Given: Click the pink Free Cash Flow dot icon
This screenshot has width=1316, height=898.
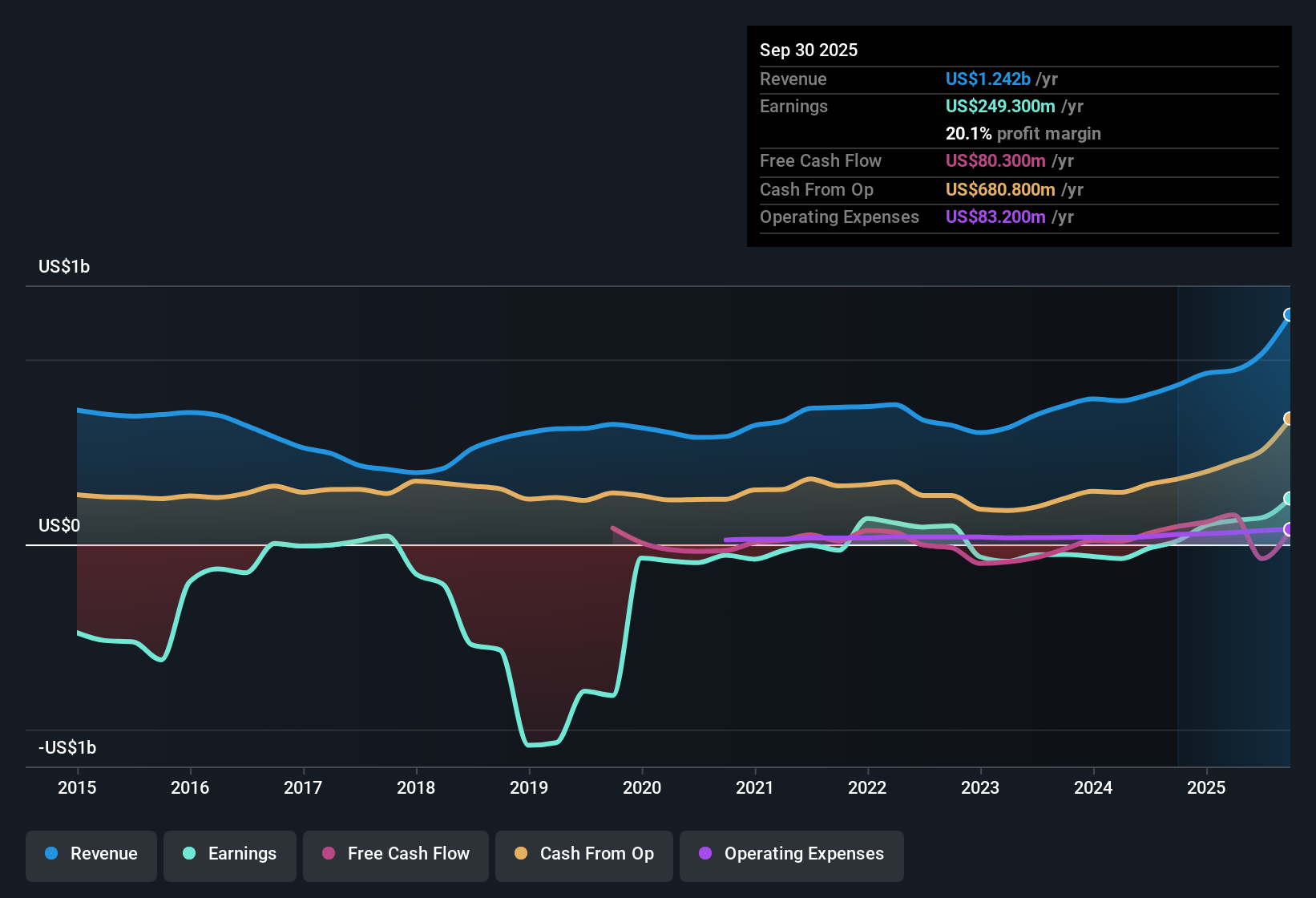Looking at the screenshot, I should click(x=329, y=854).
